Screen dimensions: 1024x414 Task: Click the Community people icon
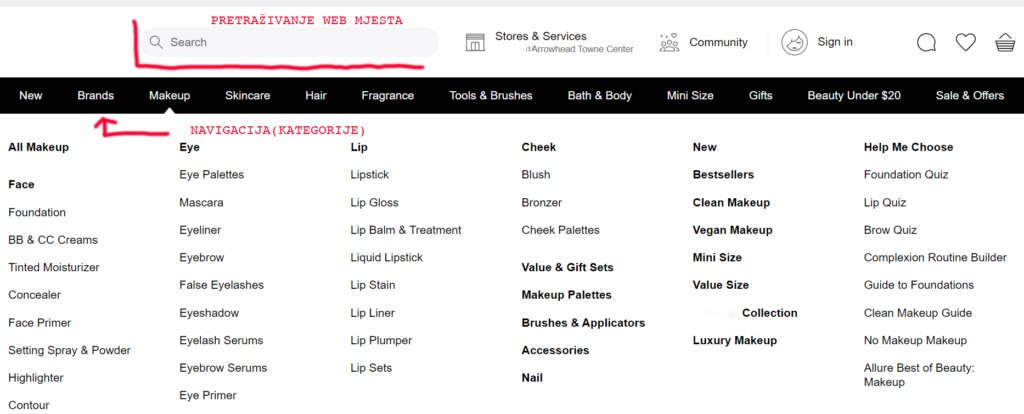[x=669, y=42]
